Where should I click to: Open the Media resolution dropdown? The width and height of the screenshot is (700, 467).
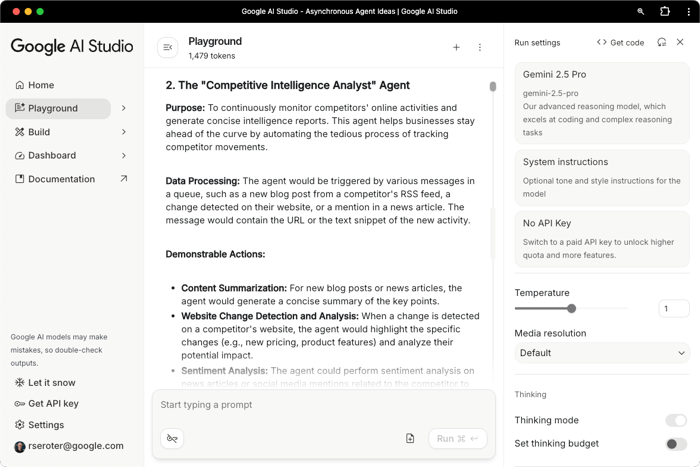[x=602, y=353]
